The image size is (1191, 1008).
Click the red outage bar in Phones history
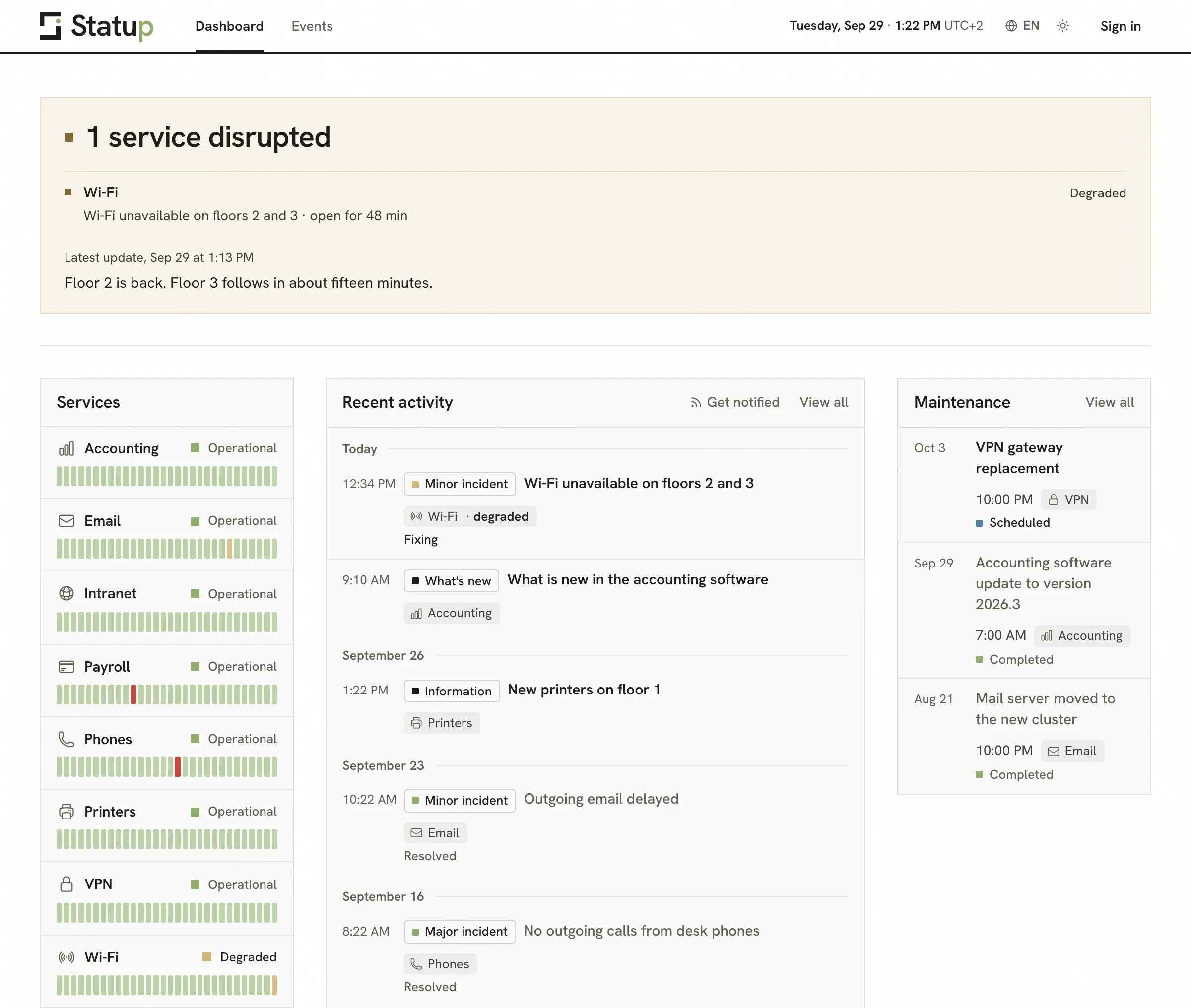point(178,767)
